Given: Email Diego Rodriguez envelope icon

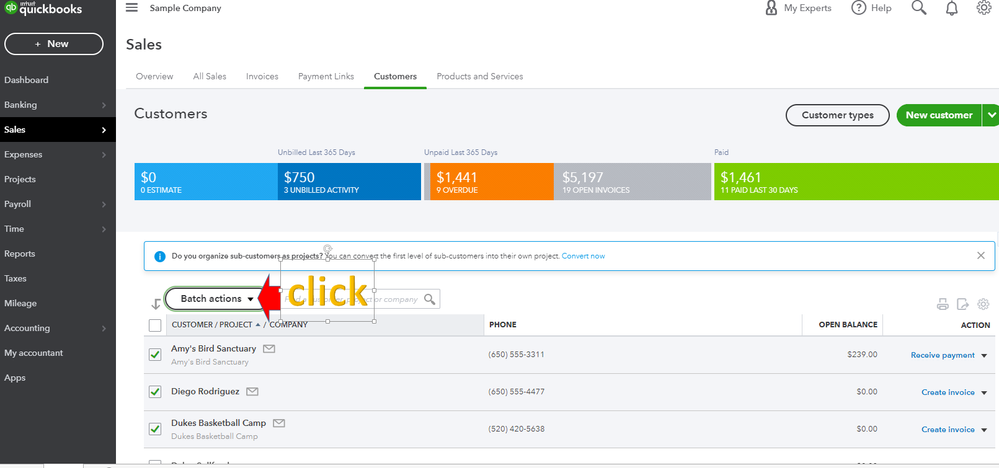Looking at the screenshot, I should pos(252,392).
